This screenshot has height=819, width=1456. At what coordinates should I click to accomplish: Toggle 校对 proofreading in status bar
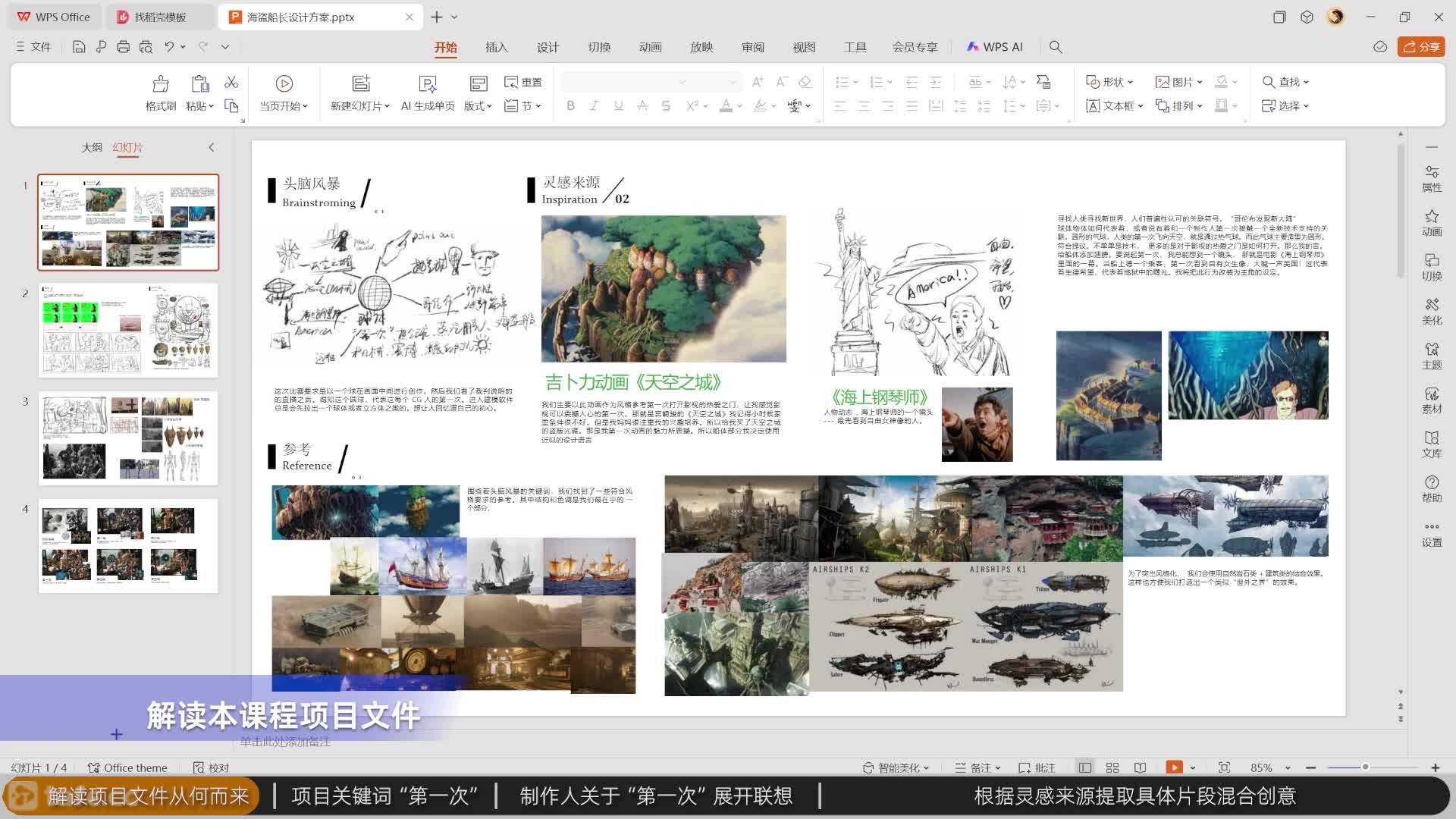pos(211,767)
